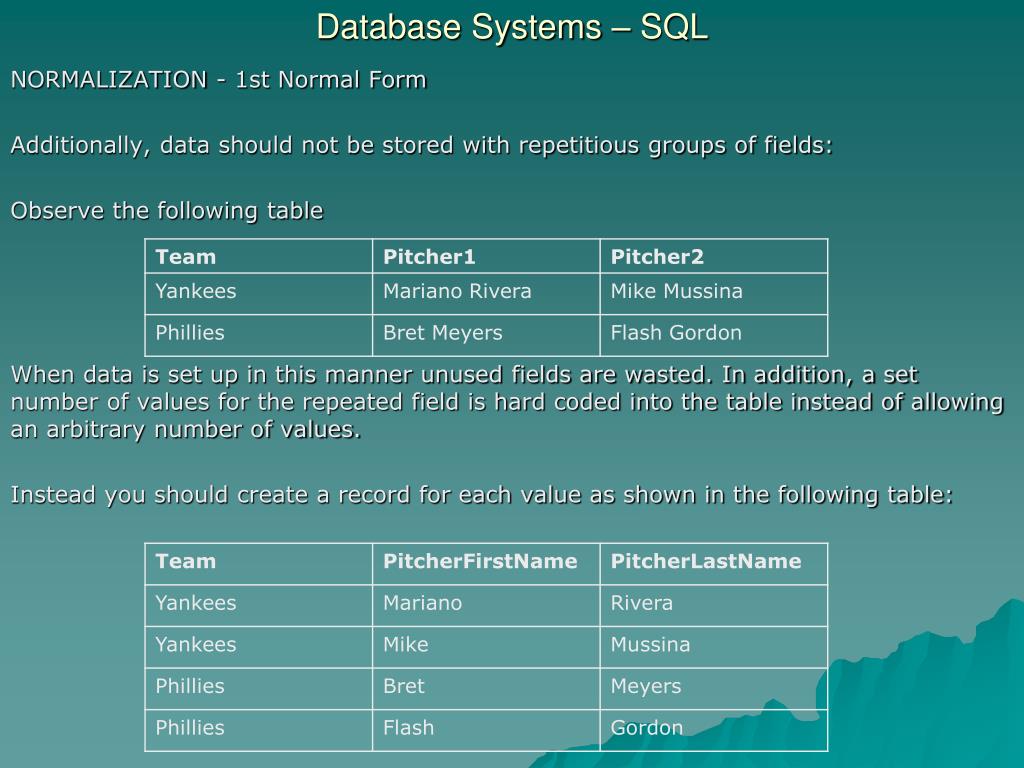
Task: Click the "Observe the following table" line
Action: pyautogui.click(x=167, y=211)
